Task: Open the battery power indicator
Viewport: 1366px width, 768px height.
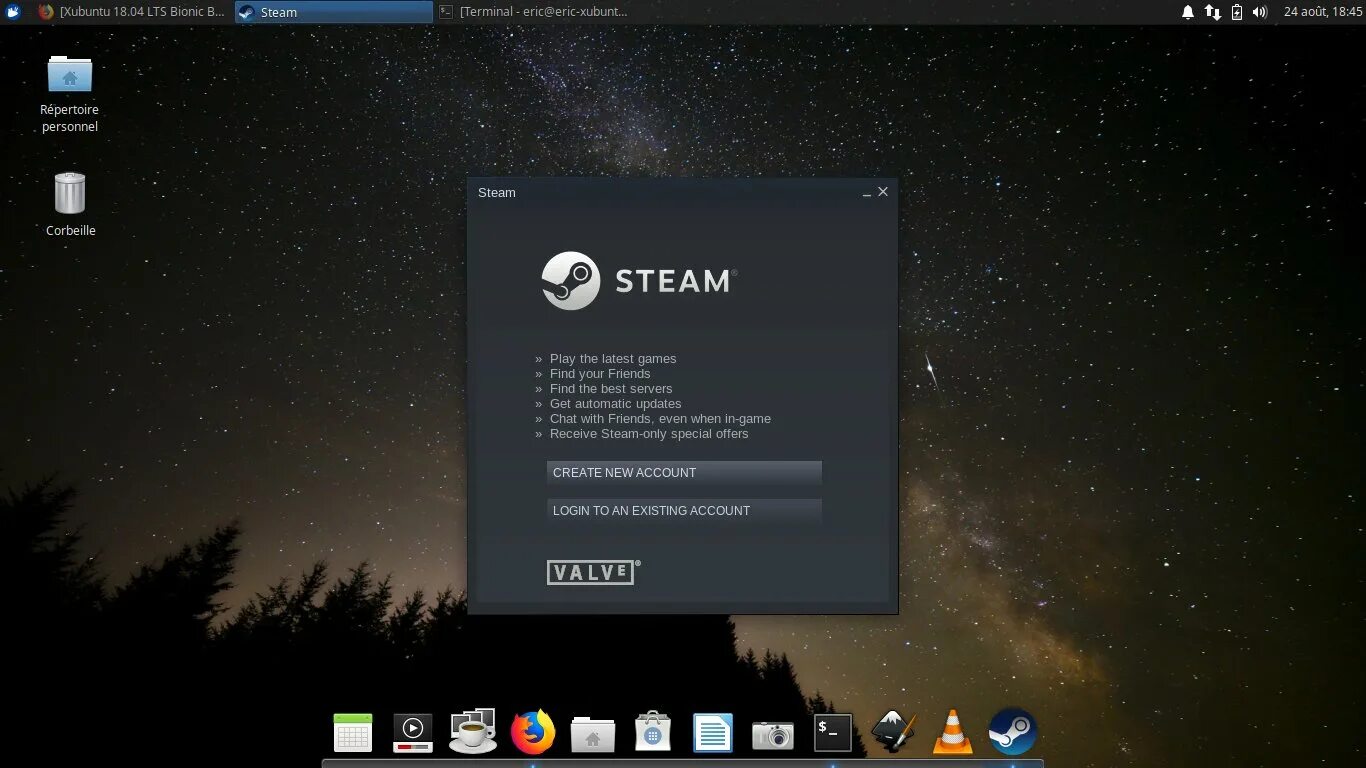Action: (x=1237, y=12)
